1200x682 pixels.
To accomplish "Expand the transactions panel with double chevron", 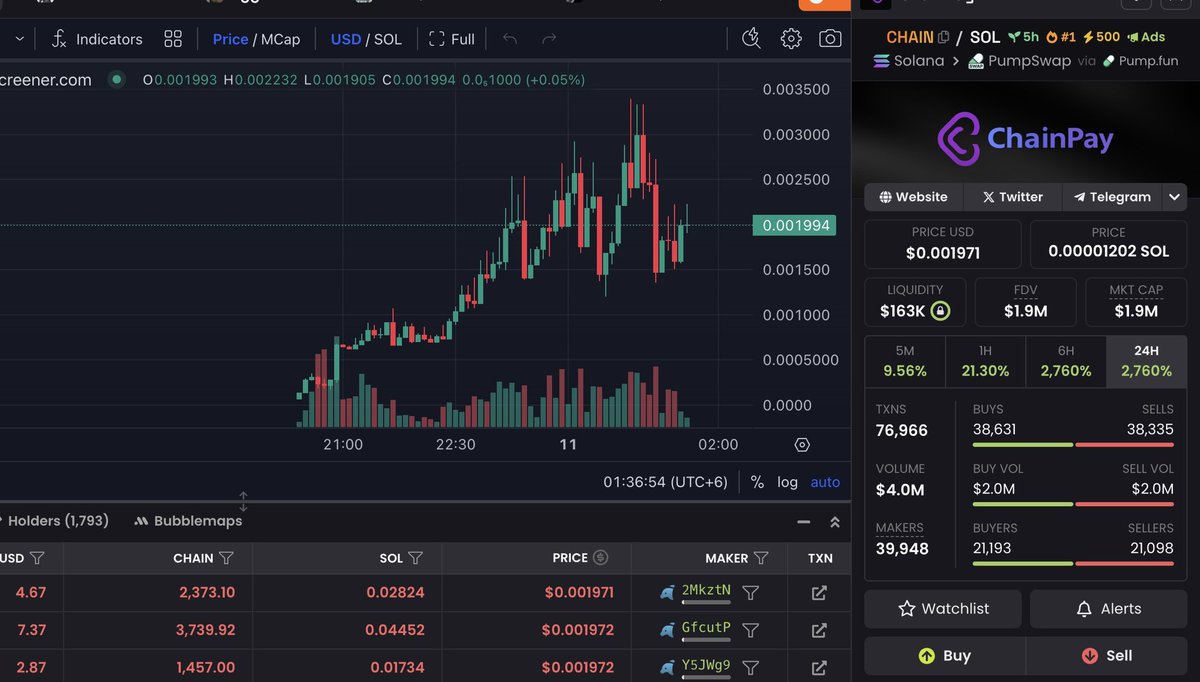I will [x=835, y=522].
